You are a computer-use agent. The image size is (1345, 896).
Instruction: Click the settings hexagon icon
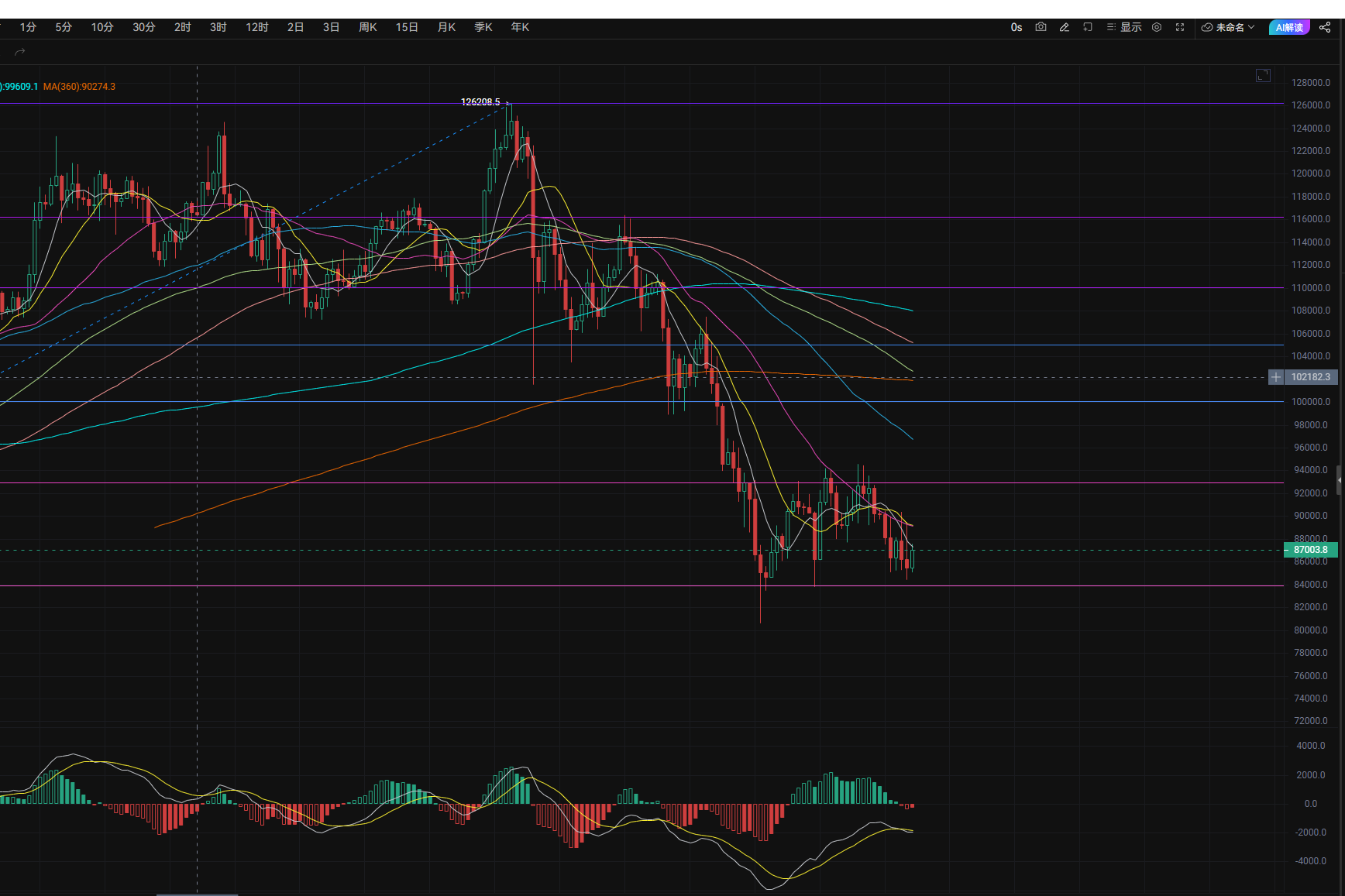pyautogui.click(x=1157, y=27)
